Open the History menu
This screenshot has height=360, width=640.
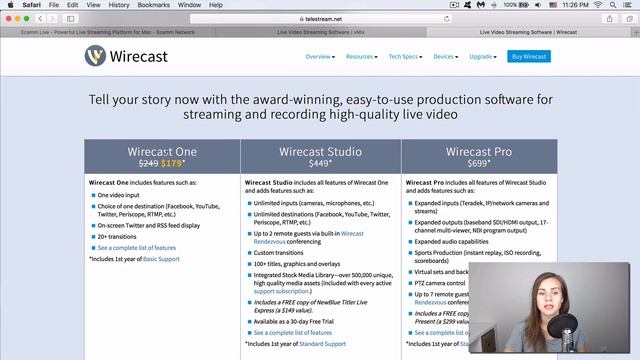[119, 5]
